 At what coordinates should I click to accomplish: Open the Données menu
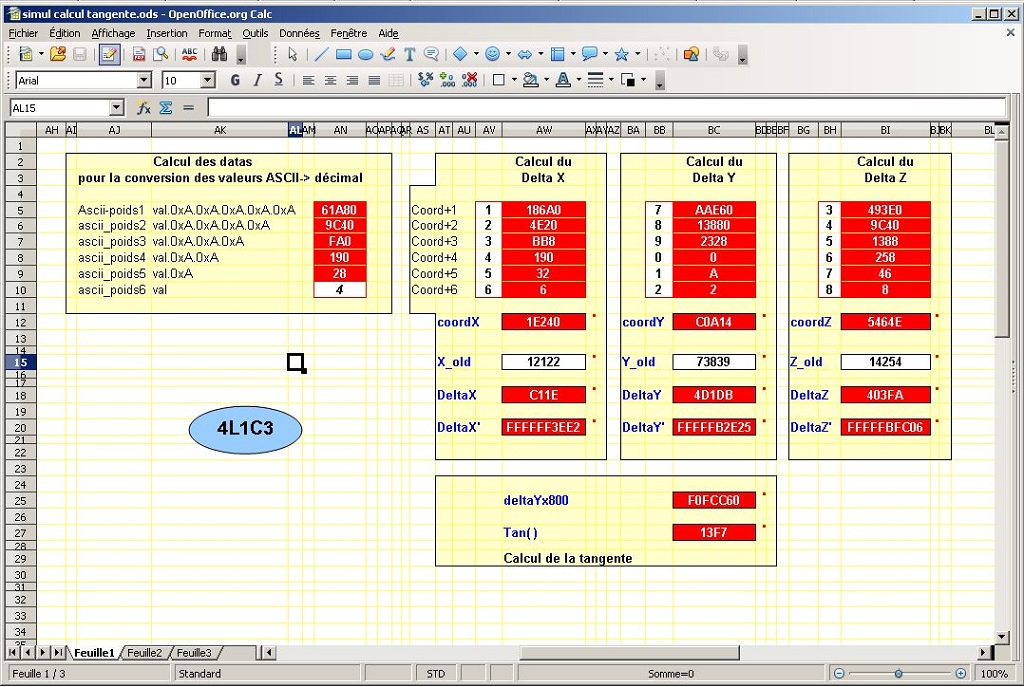(x=299, y=33)
